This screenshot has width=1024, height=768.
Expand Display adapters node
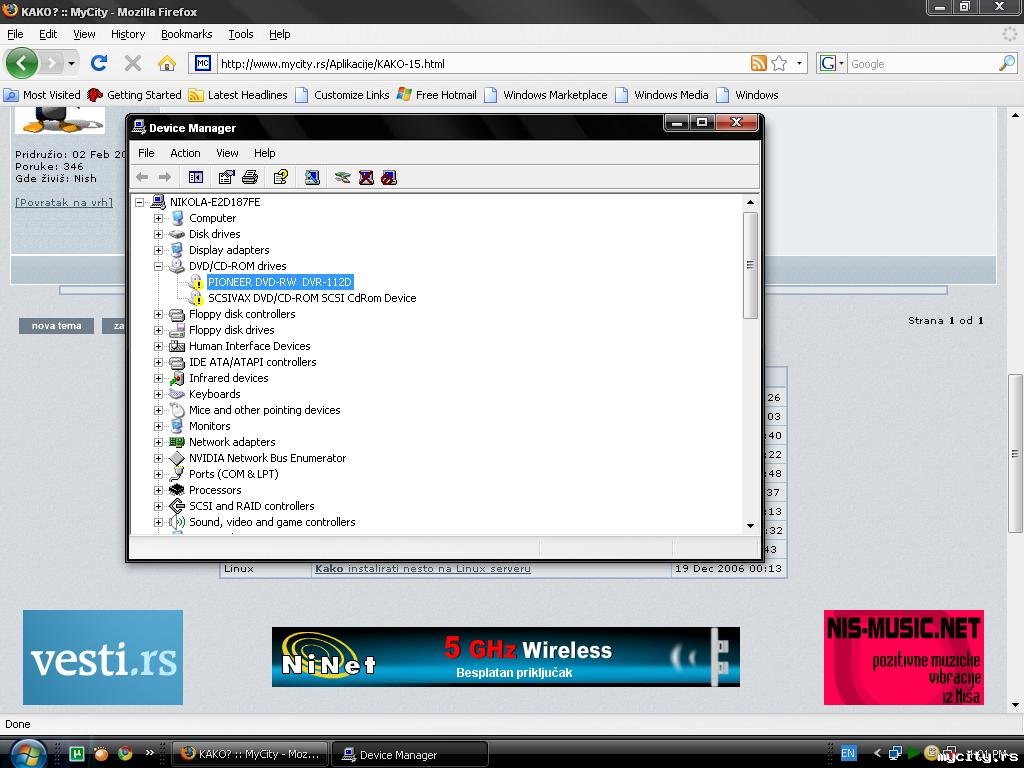click(x=158, y=250)
